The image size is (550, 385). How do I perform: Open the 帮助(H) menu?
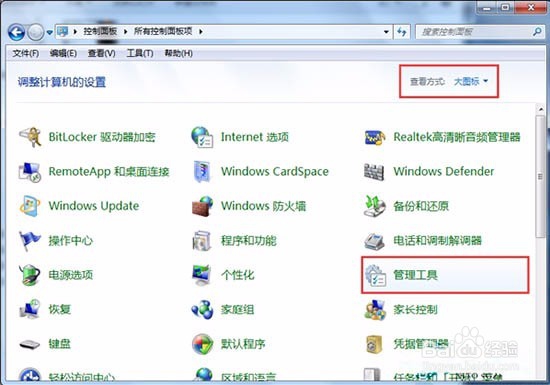pyautogui.click(x=179, y=53)
